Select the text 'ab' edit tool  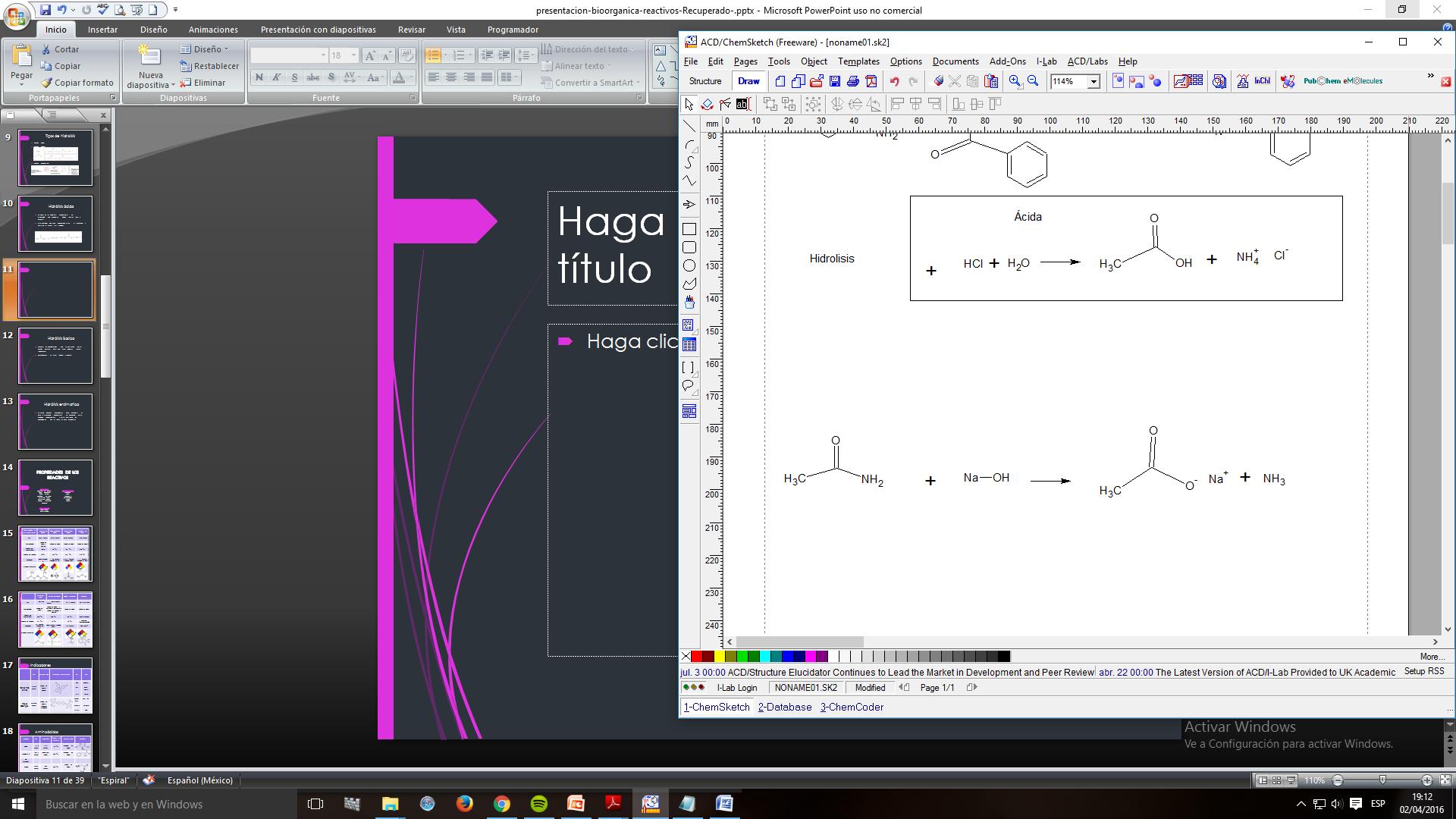pos(743,104)
